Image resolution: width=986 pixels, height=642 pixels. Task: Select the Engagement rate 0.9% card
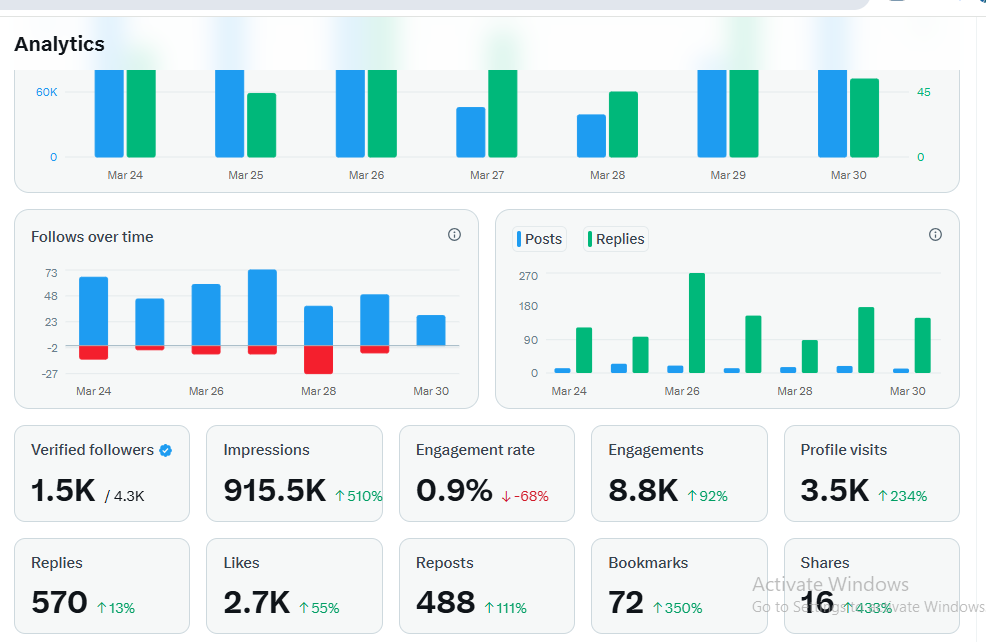[487, 473]
